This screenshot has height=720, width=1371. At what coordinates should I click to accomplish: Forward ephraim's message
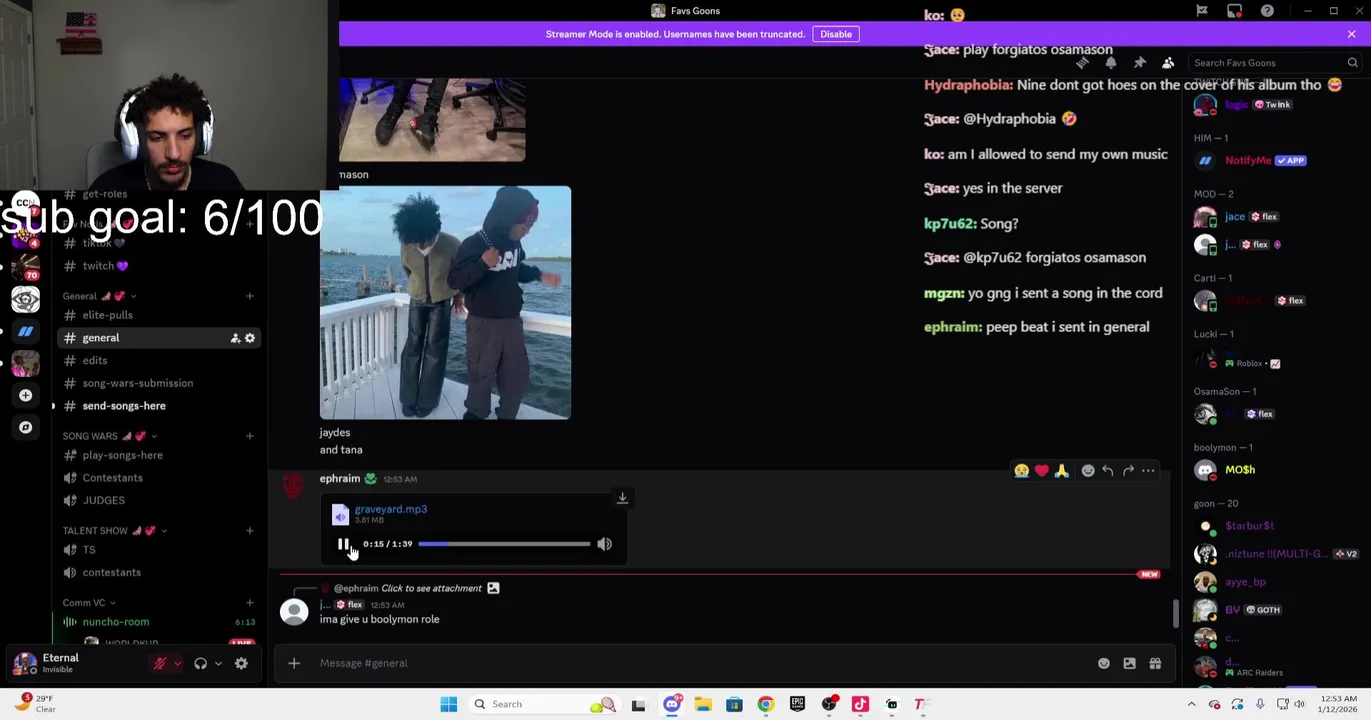(1128, 471)
